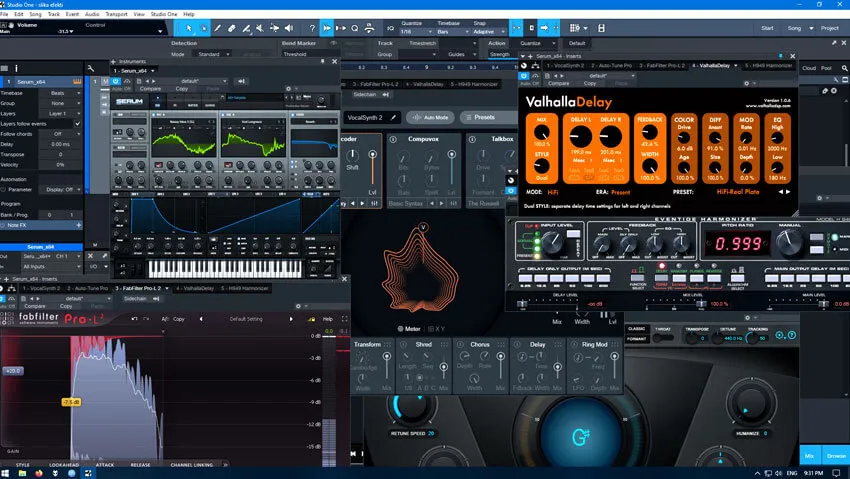Open the File menu

(4, 14)
